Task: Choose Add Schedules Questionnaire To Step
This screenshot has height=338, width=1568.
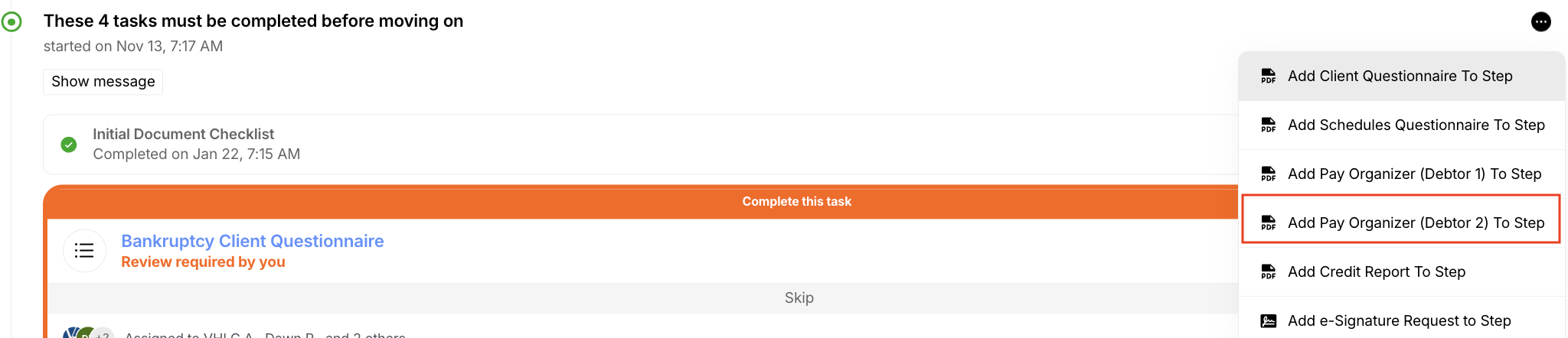Action: 1416,125
